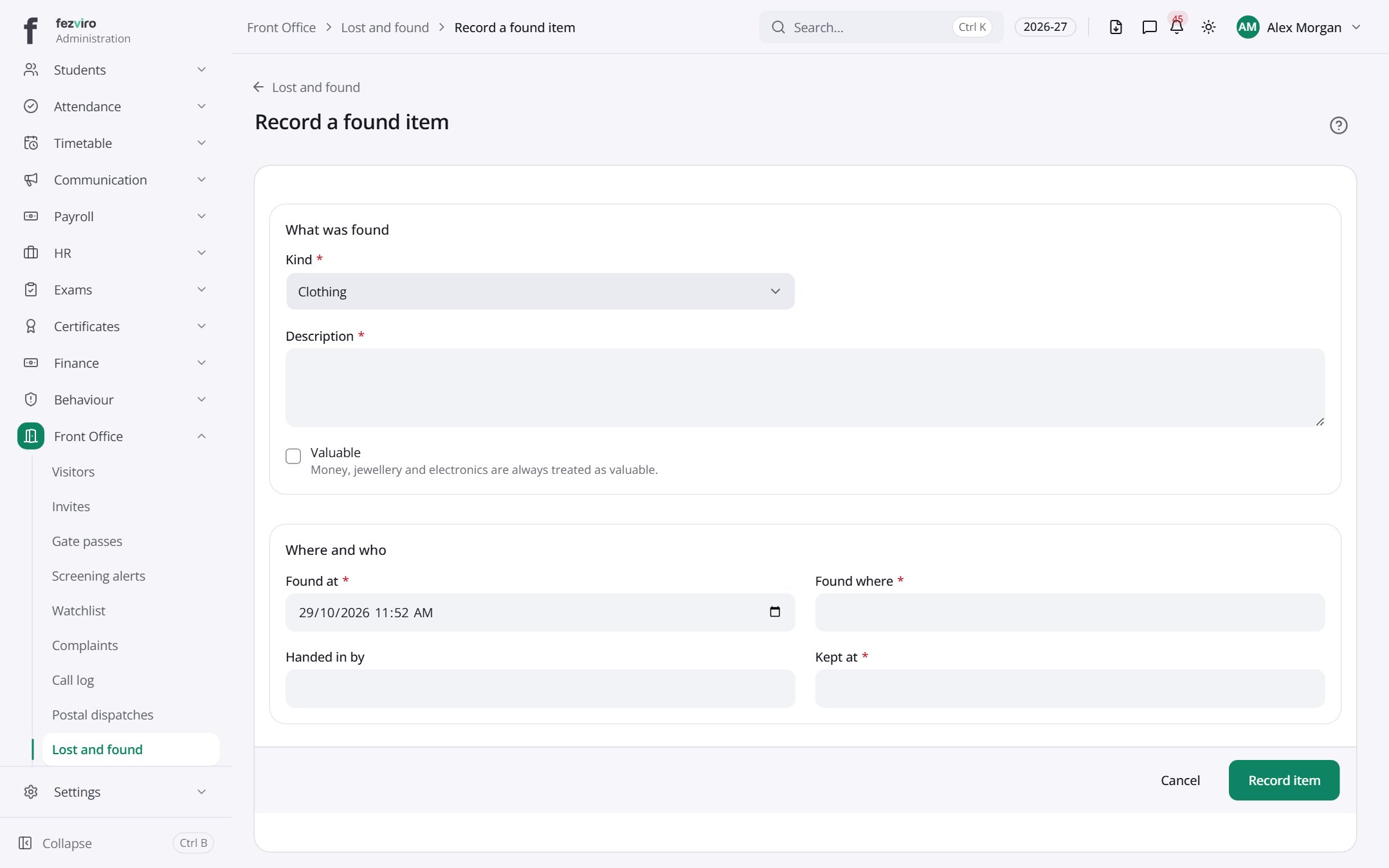Click the Communication megaphone icon

[31, 179]
